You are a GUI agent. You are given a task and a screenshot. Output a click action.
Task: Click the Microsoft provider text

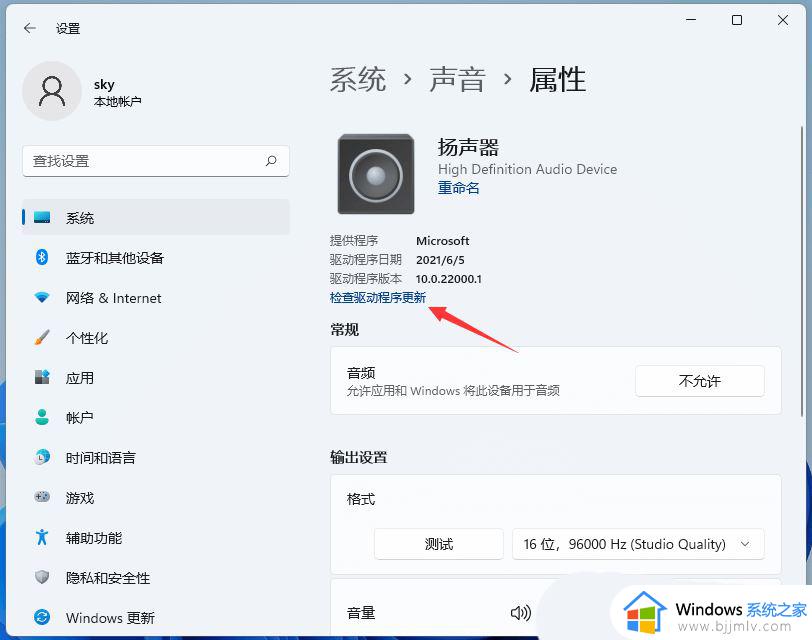click(x=442, y=241)
